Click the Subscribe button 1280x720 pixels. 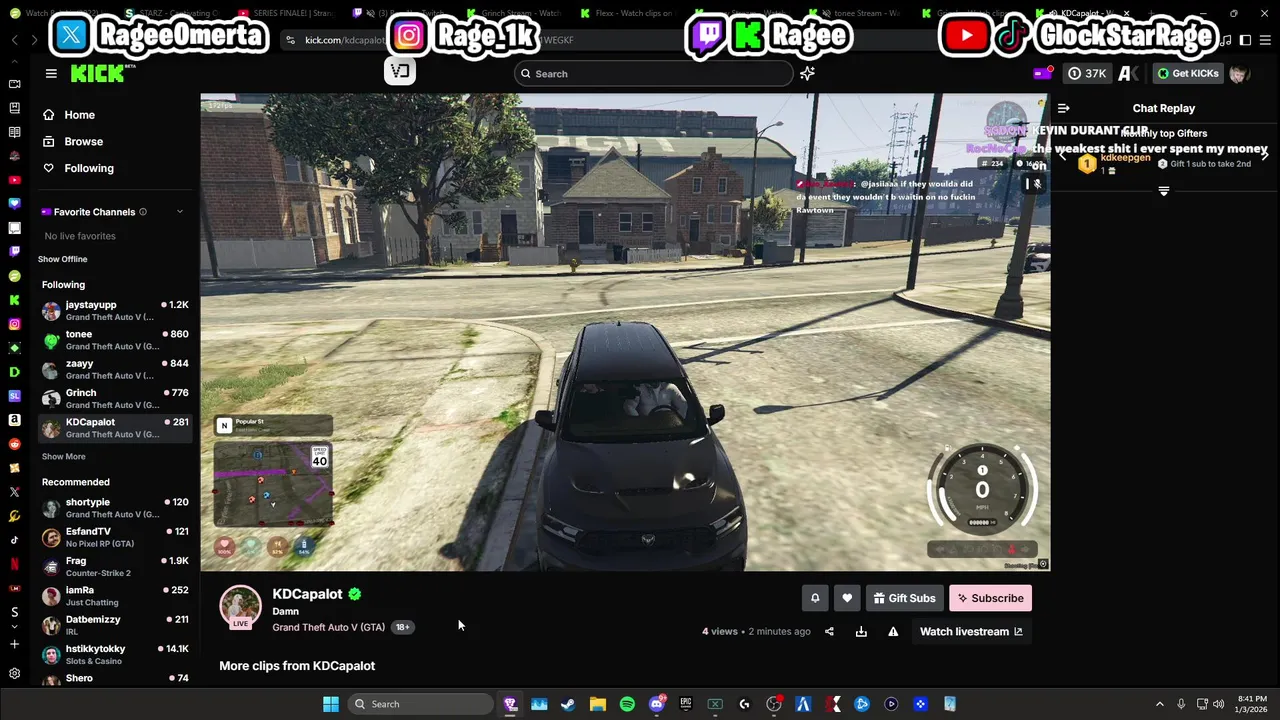tap(990, 598)
